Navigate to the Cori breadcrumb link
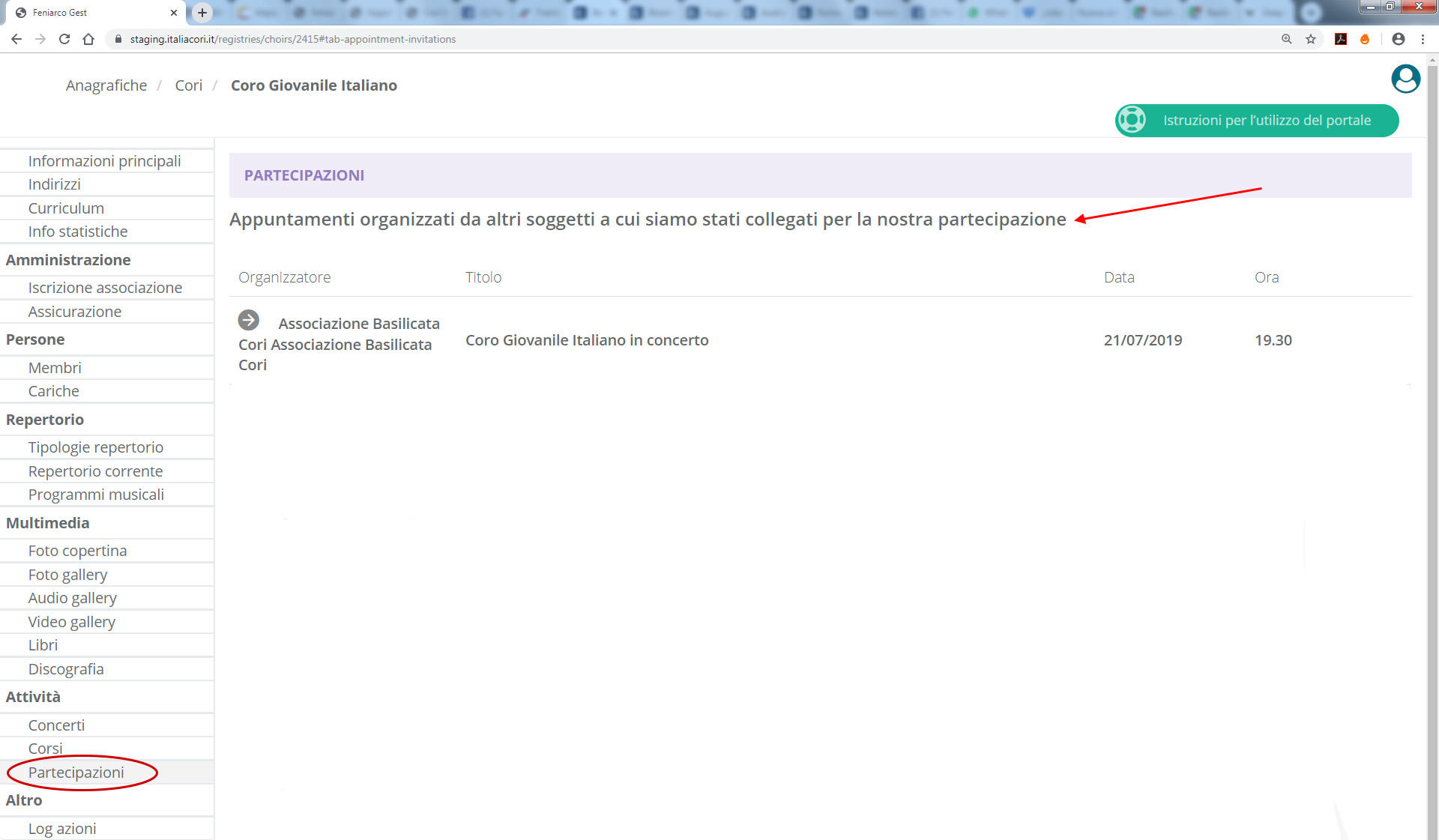Image resolution: width=1439 pixels, height=840 pixels. 188,85
